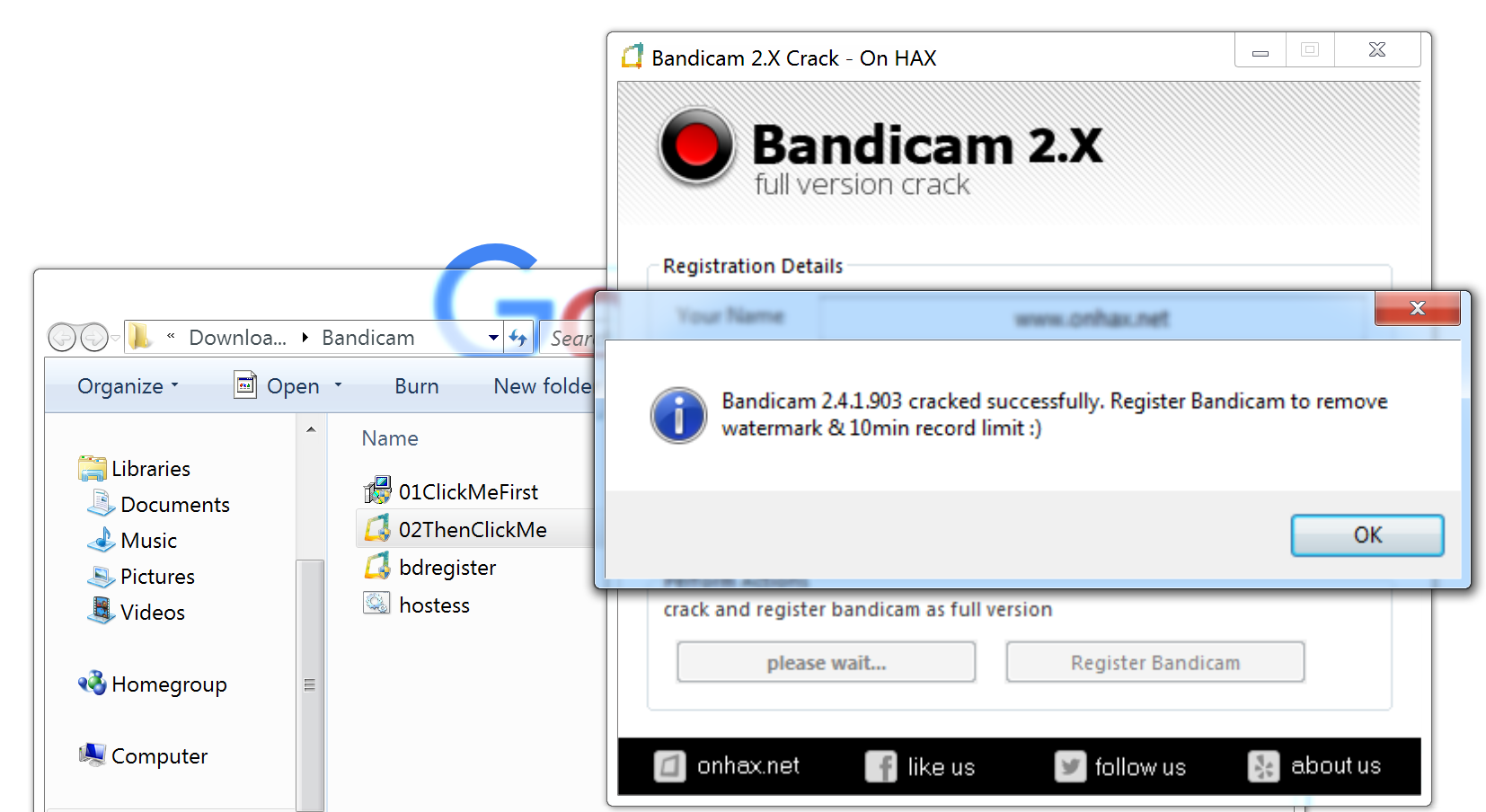Select the hostess file icon
This screenshot has height=812, width=1486.
pyautogui.click(x=377, y=604)
